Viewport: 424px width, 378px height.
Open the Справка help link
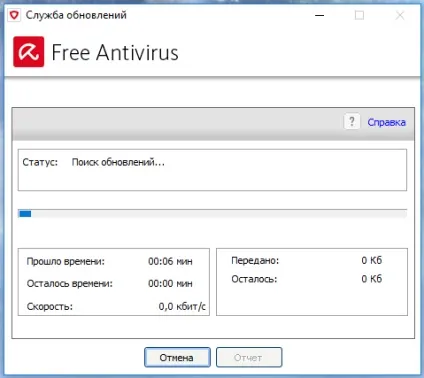click(x=387, y=122)
